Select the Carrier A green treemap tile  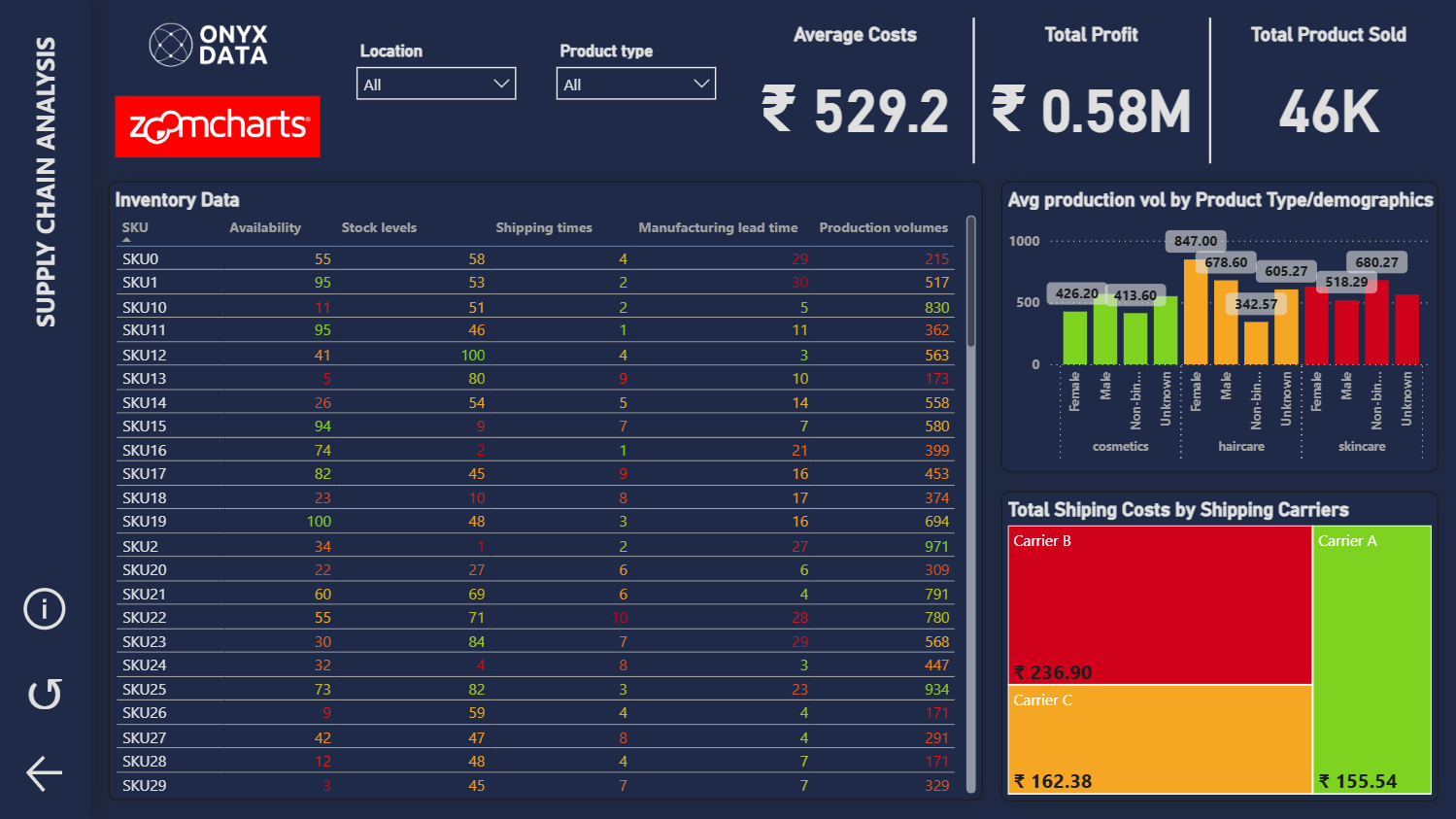pos(1372,660)
